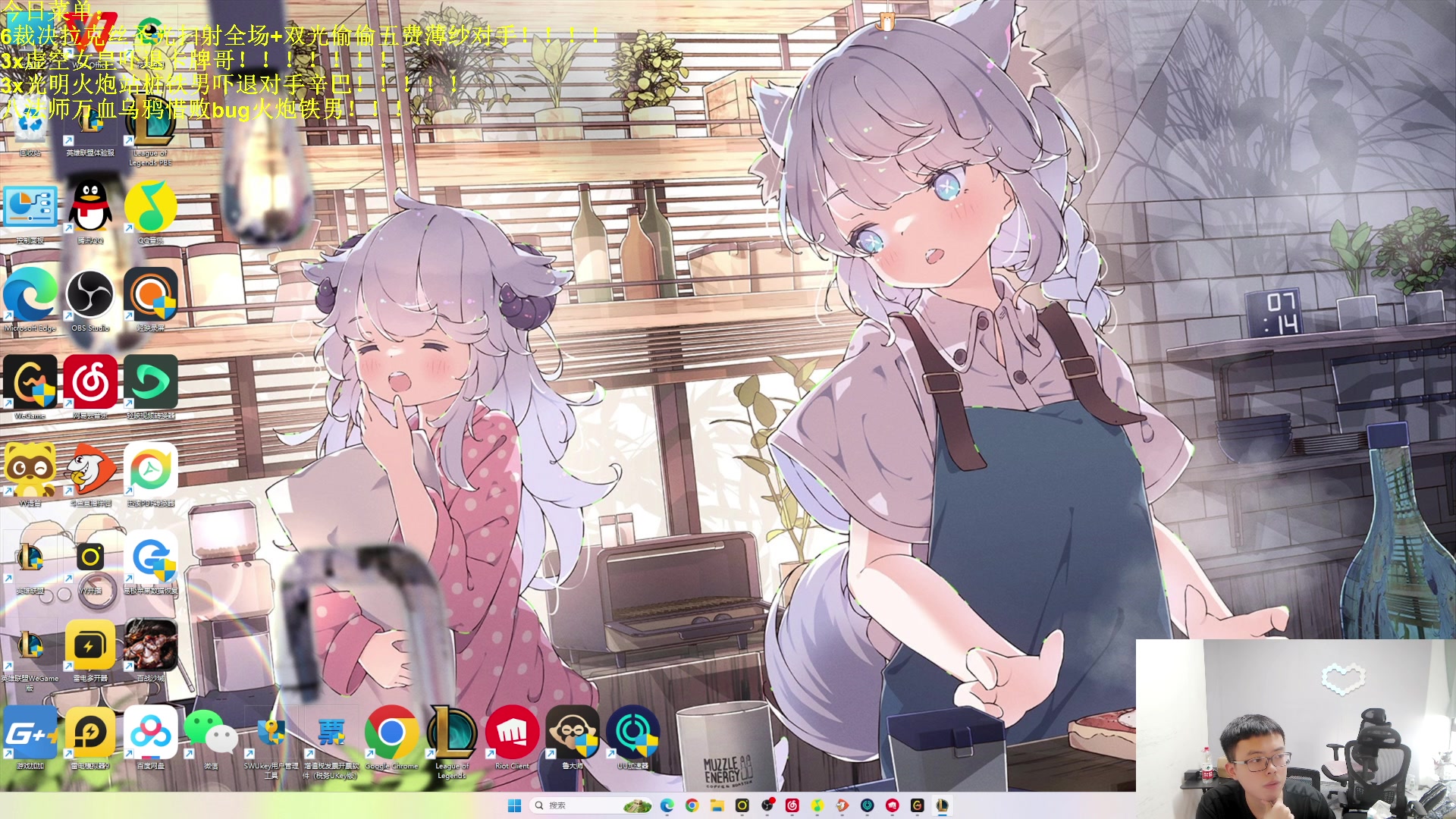Switch to YY开播 in the taskbar
1456x819 pixels.
coord(742,805)
